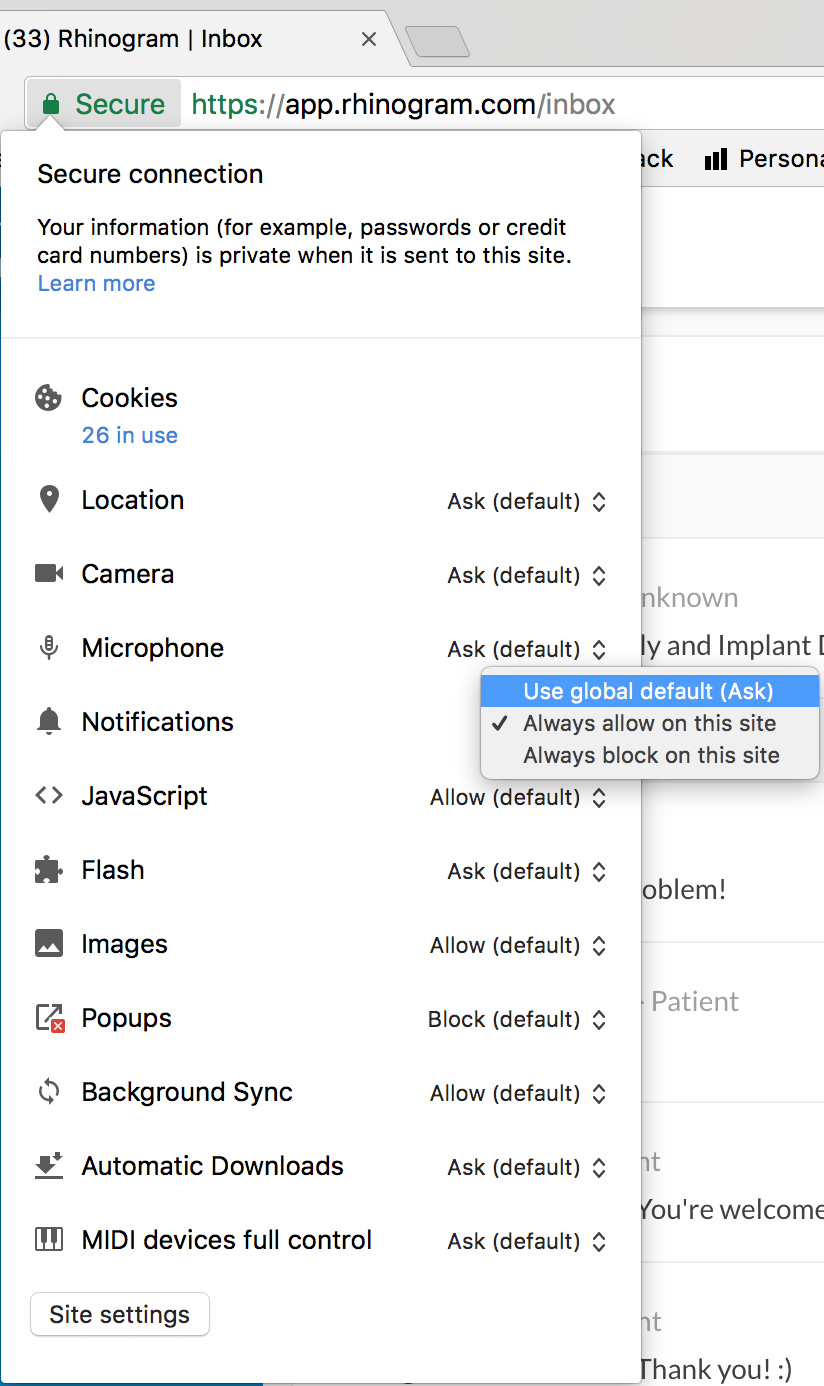Click the MIDI devices full control label

pos(227,1240)
